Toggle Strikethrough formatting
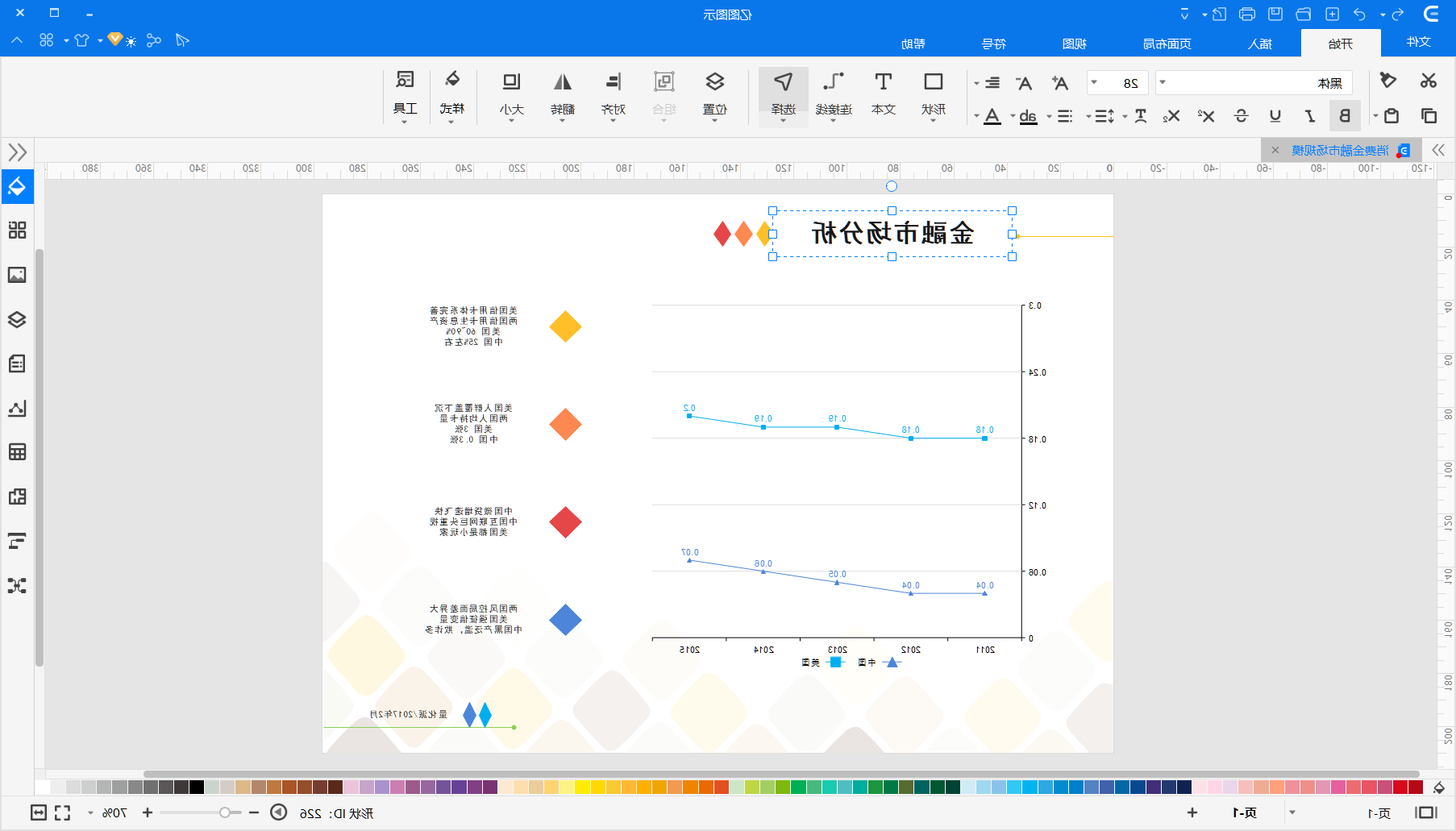Viewport: 1456px width, 831px height. click(x=1241, y=116)
